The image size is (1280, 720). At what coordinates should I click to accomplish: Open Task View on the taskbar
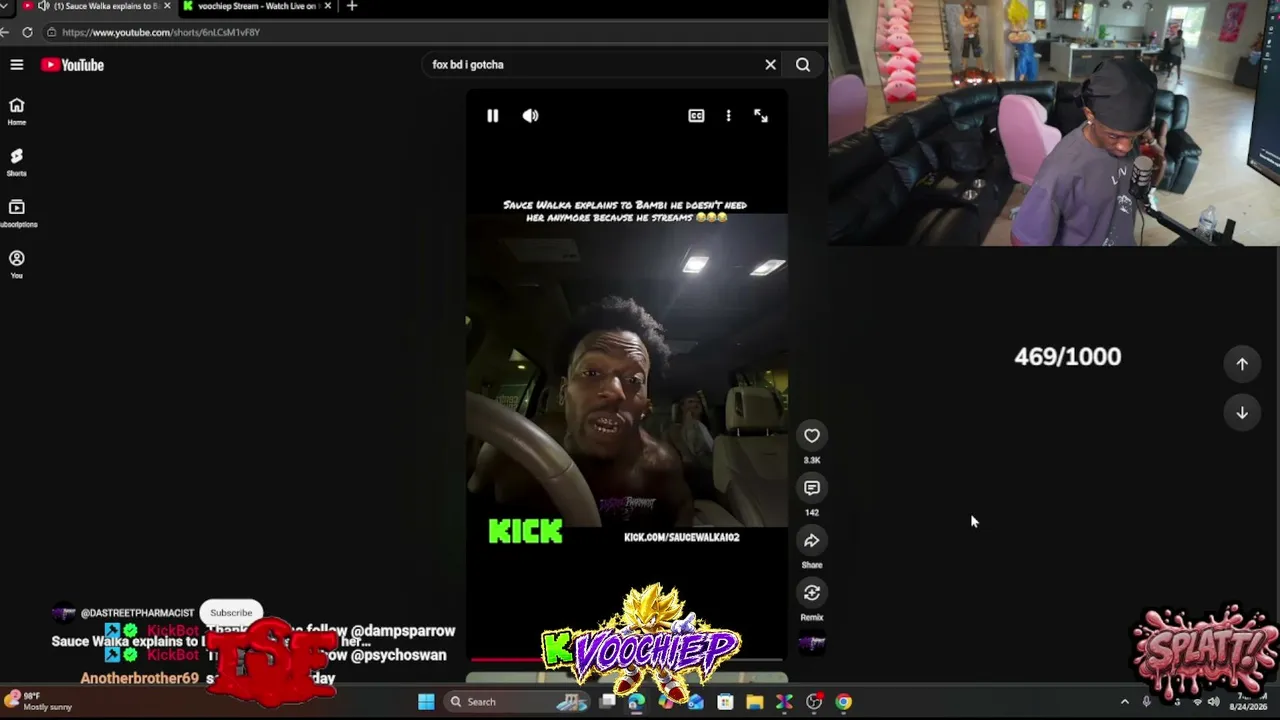pyautogui.click(x=607, y=702)
